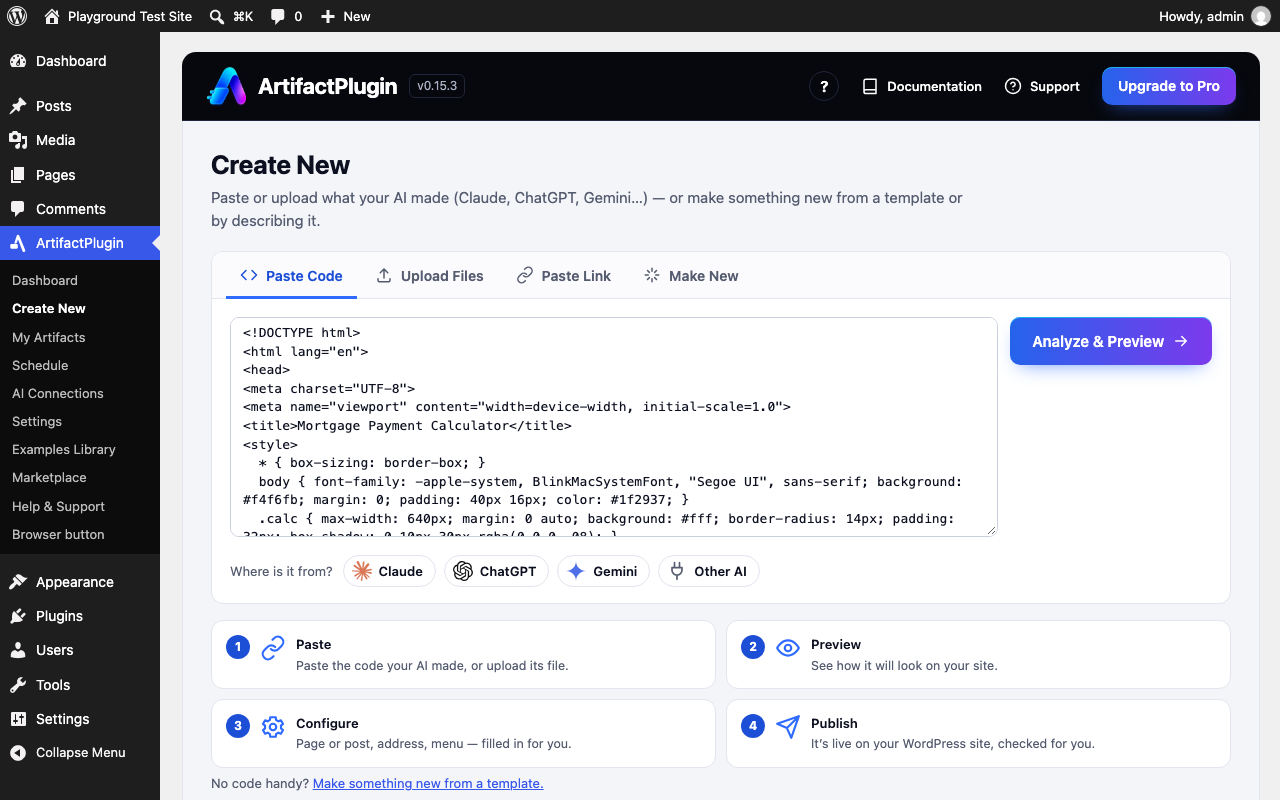Switch to the Make New tab
This screenshot has width=1280, height=800.
(692, 276)
